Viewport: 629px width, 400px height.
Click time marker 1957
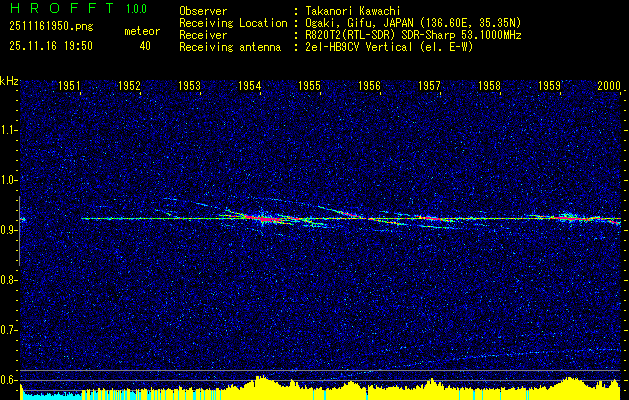pyautogui.click(x=430, y=85)
